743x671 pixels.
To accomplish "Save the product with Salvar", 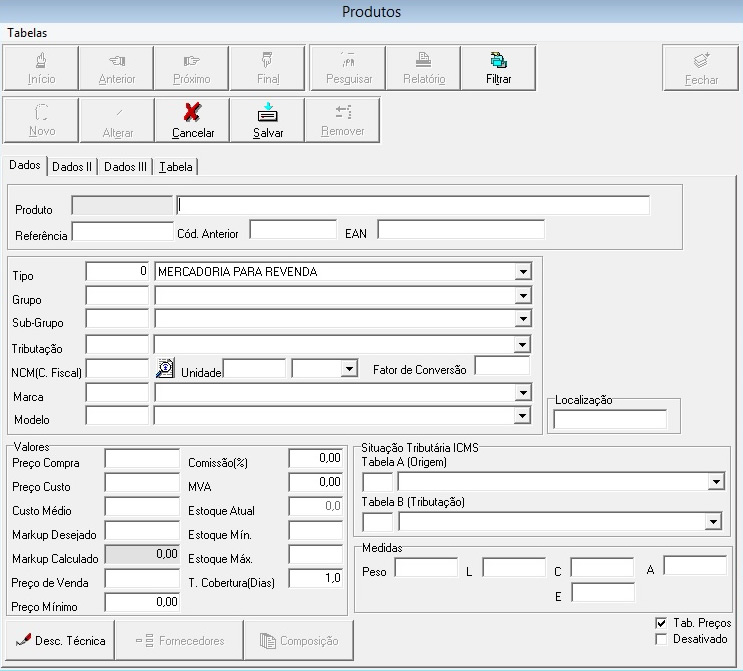I will pos(267,120).
